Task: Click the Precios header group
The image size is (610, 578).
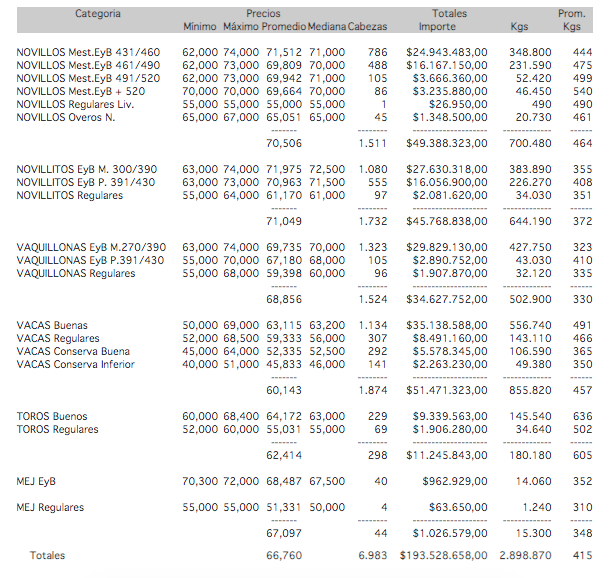Action: coord(263,13)
